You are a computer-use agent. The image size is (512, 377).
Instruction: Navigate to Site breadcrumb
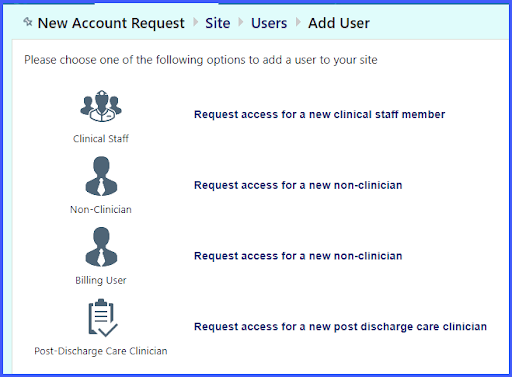click(x=218, y=23)
